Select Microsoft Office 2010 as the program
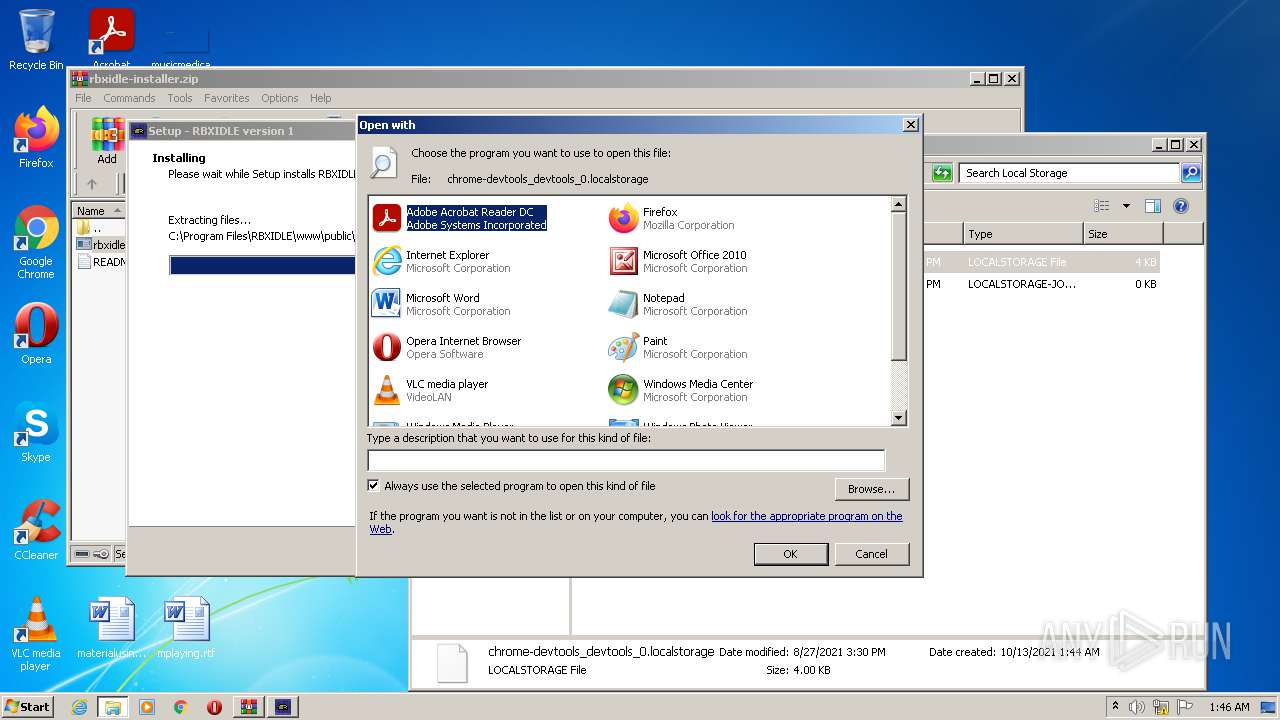This screenshot has width=1280, height=720. point(678,261)
